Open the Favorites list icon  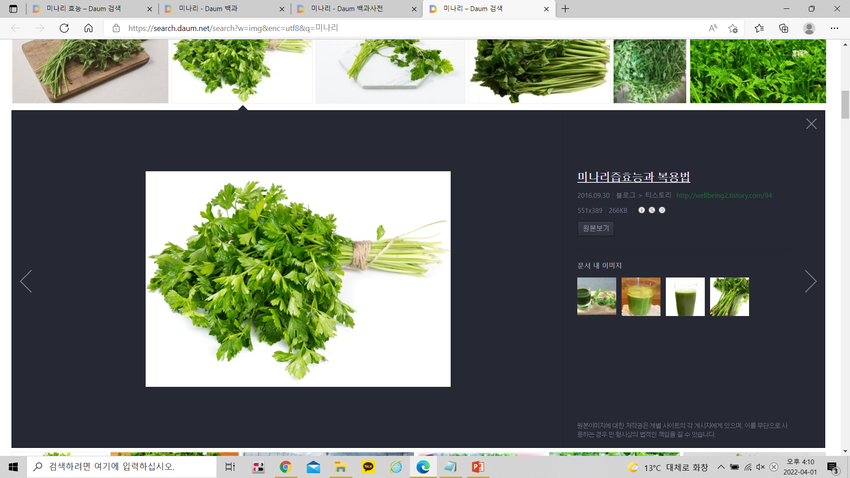759,28
